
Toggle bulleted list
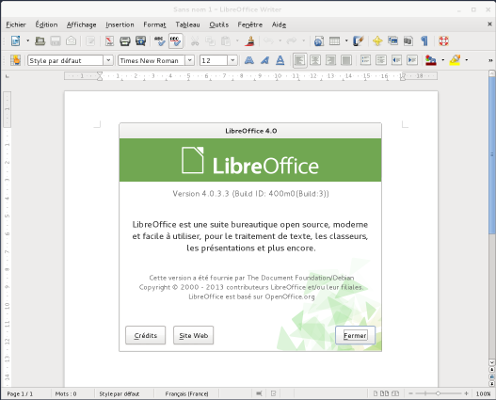[381, 60]
